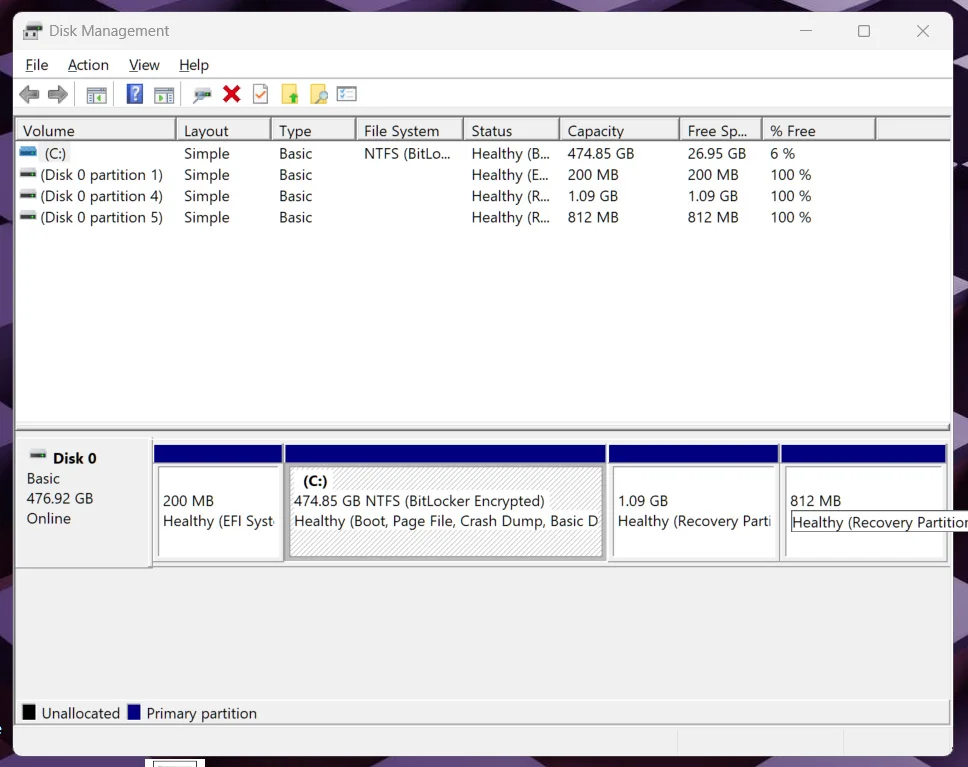Sort by the File System column header
968x767 pixels.
pos(409,130)
